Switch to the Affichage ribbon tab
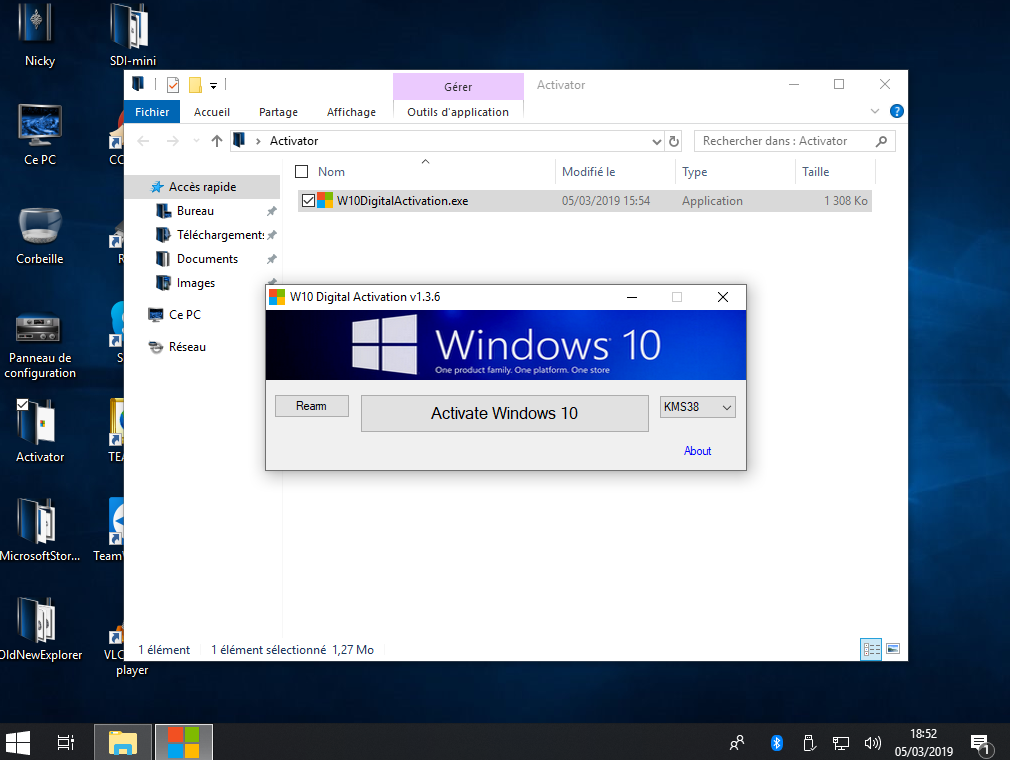Viewport: 1010px width, 760px height. point(351,111)
